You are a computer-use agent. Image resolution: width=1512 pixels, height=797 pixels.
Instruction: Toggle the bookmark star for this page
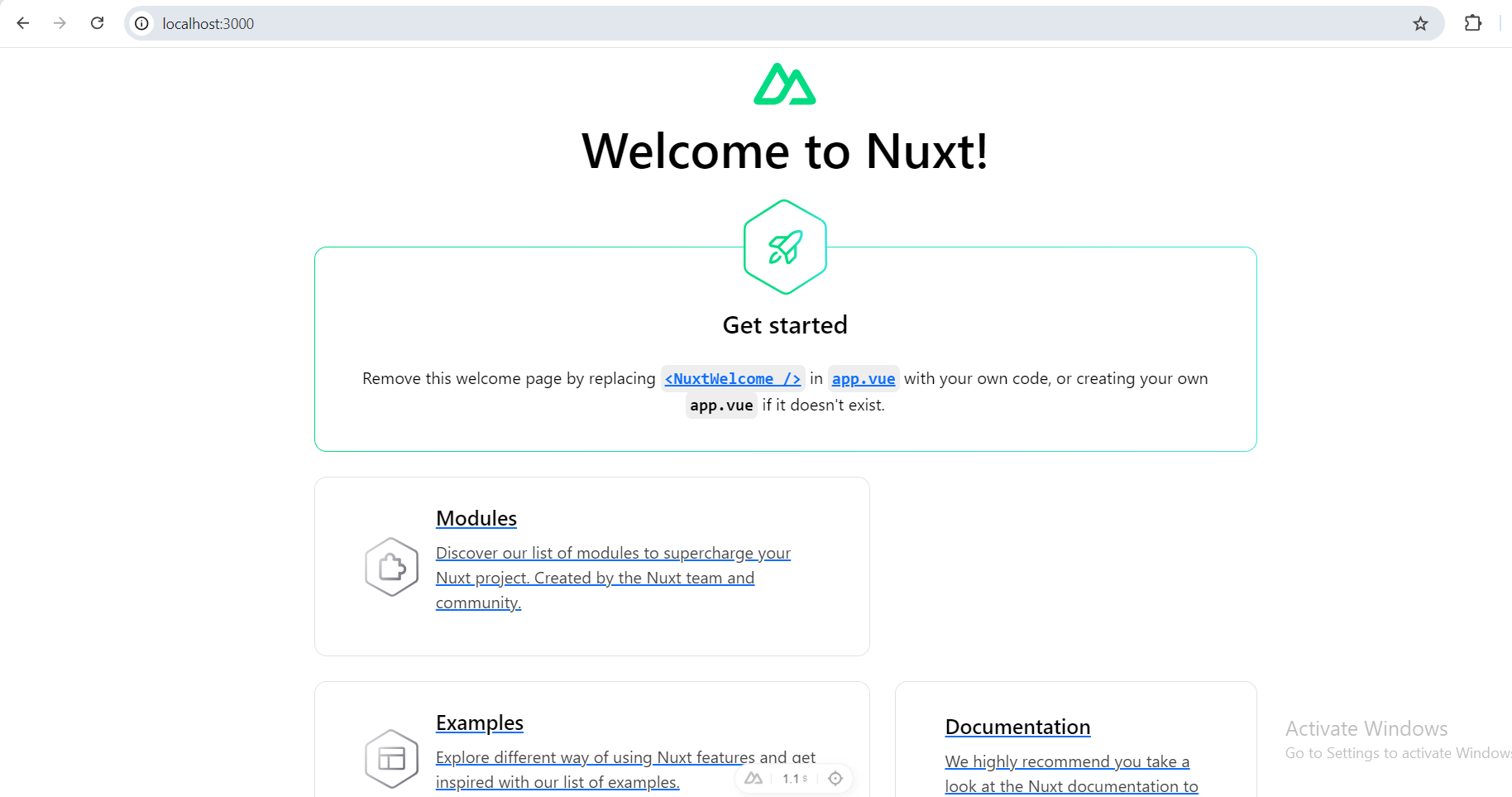tap(1422, 23)
